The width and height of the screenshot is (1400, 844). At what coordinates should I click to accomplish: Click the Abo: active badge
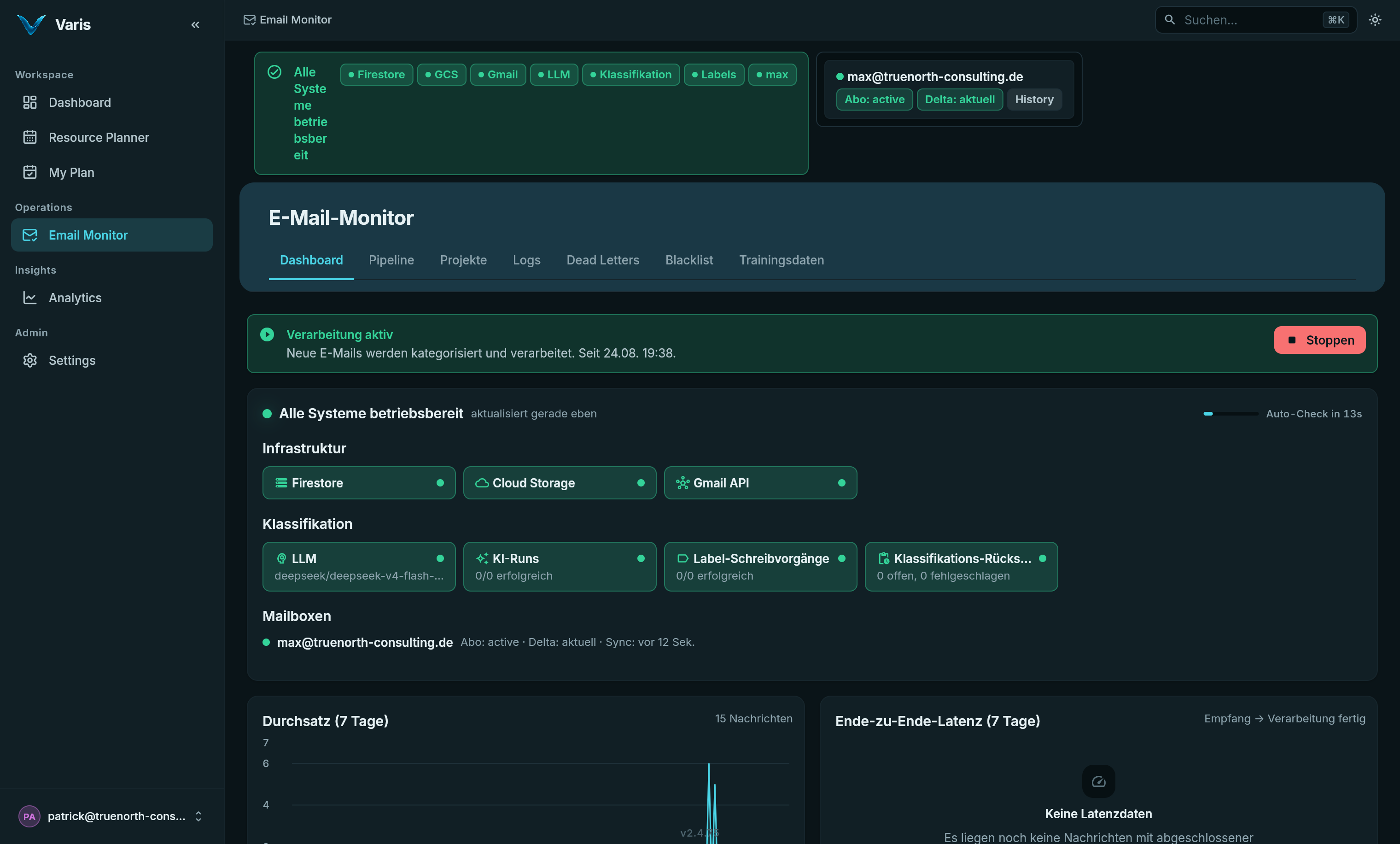coord(874,100)
